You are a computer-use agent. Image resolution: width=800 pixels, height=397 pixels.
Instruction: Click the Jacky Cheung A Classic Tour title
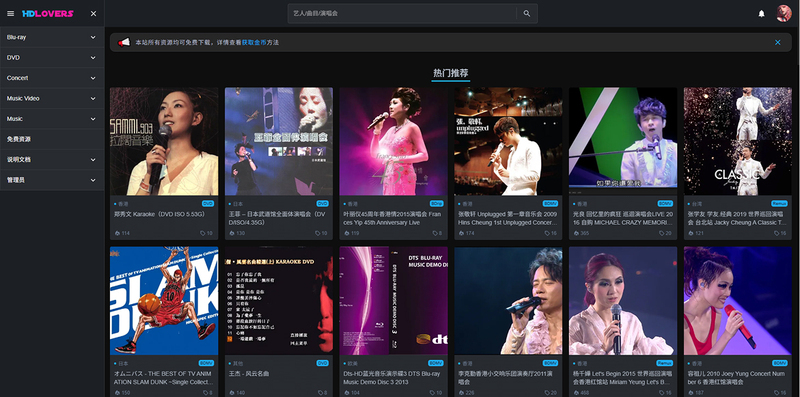[737, 218]
